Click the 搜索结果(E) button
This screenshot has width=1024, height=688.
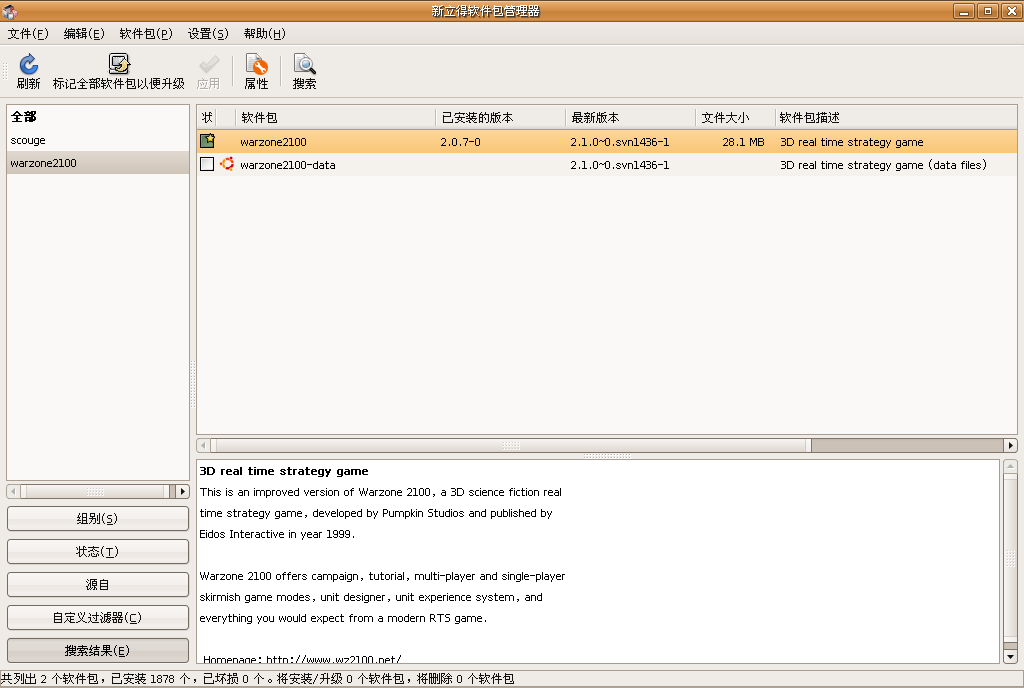pos(98,651)
